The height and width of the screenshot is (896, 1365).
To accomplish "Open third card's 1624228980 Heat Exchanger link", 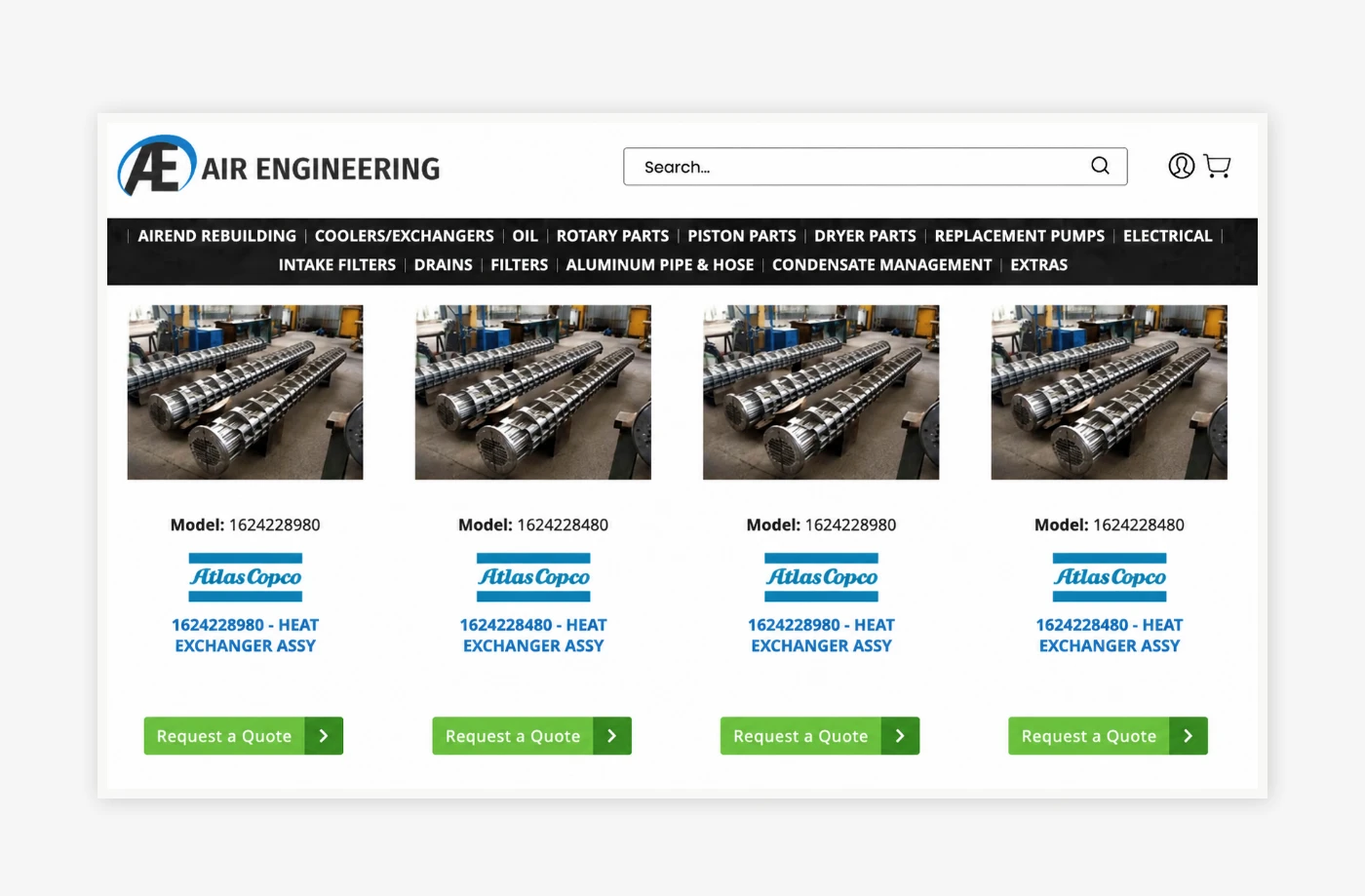I will (821, 636).
